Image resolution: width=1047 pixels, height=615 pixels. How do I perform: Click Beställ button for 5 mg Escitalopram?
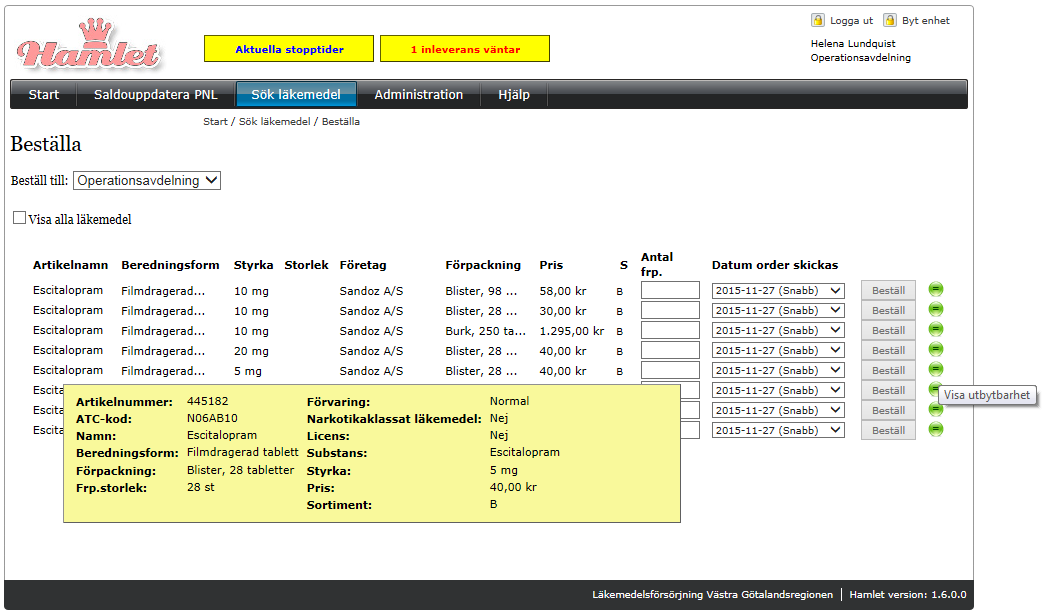(x=888, y=371)
